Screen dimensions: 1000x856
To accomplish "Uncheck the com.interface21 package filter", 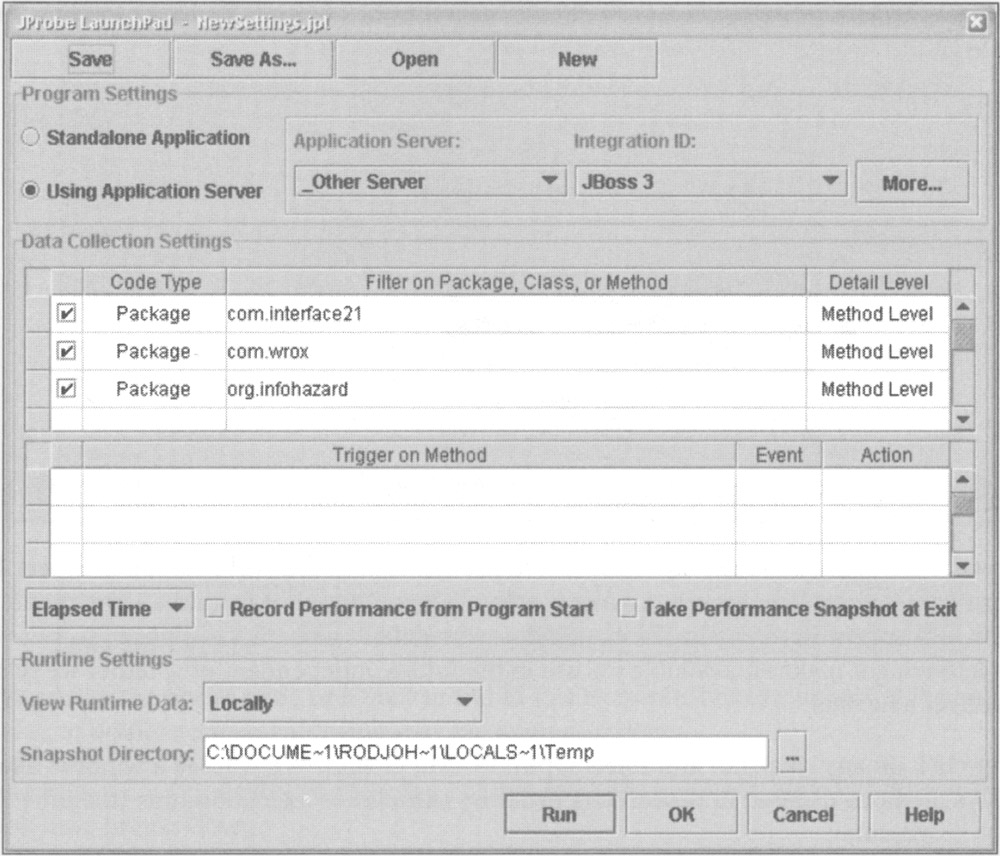I will pyautogui.click(x=66, y=314).
